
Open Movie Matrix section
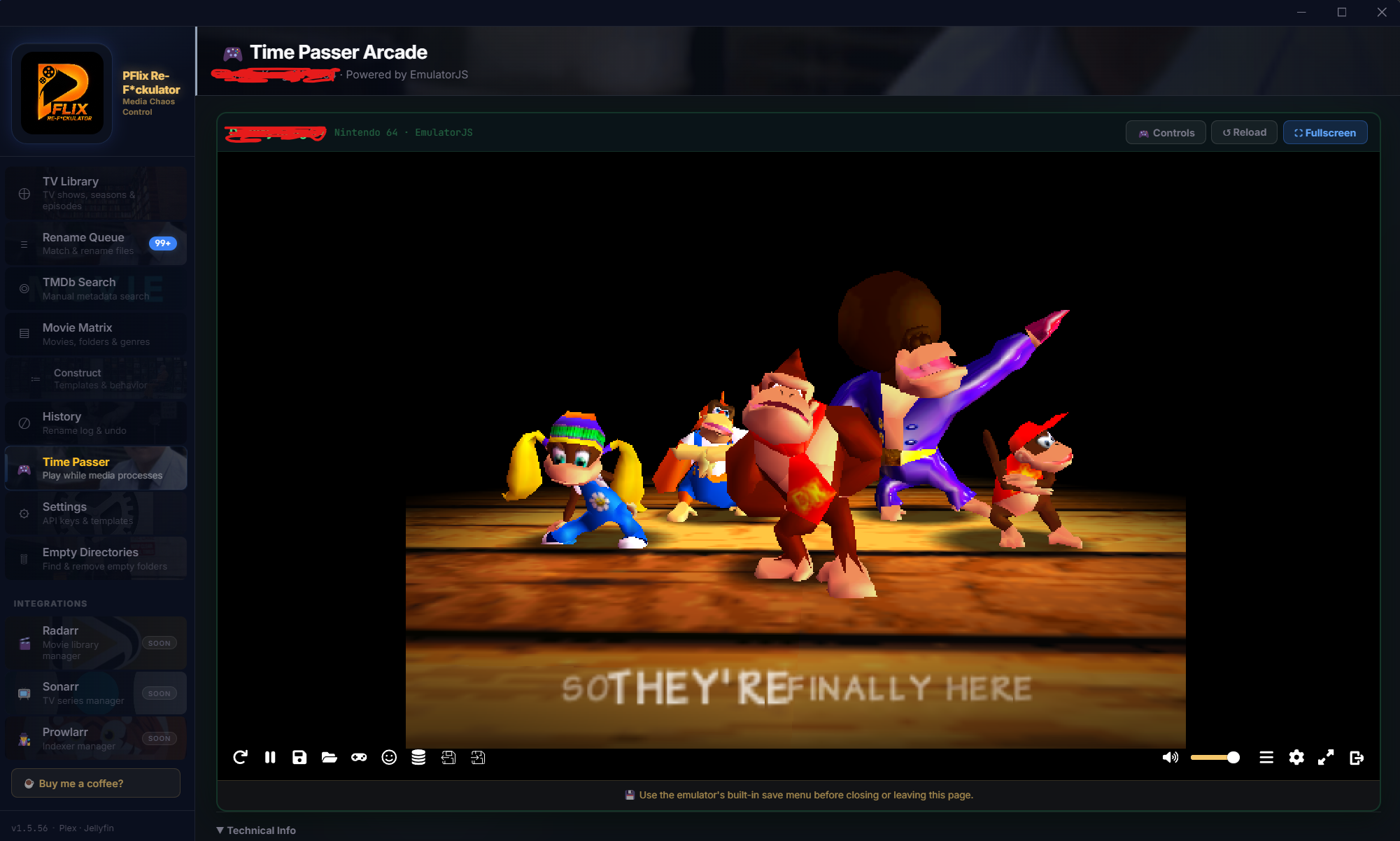[x=96, y=334]
